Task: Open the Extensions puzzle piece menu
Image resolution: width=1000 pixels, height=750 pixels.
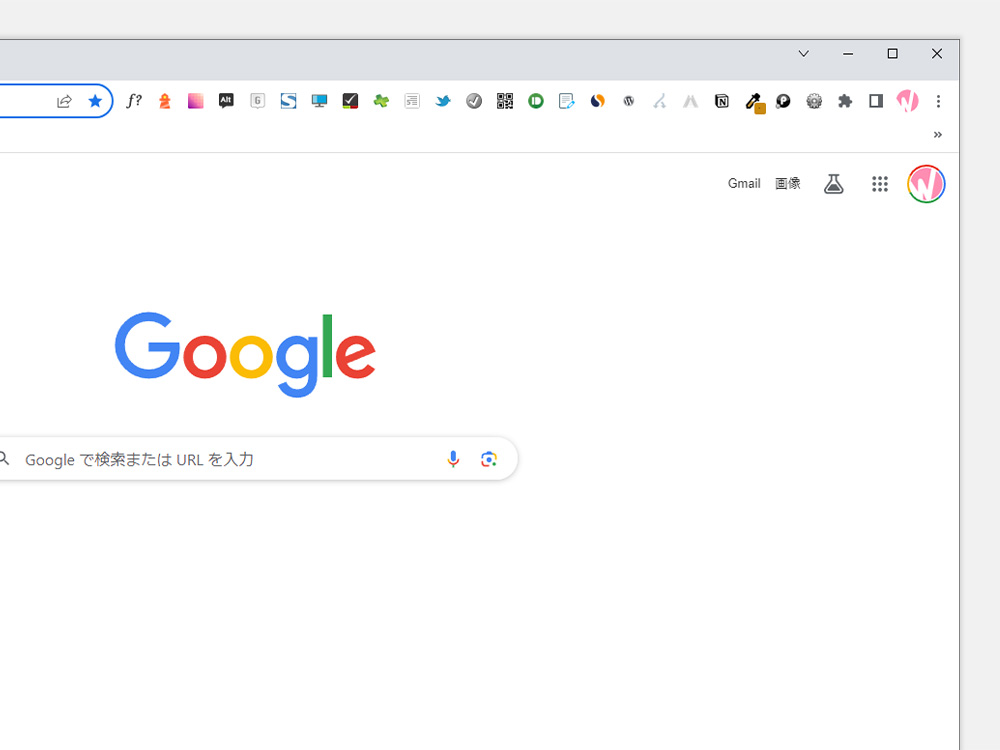Action: [845, 101]
